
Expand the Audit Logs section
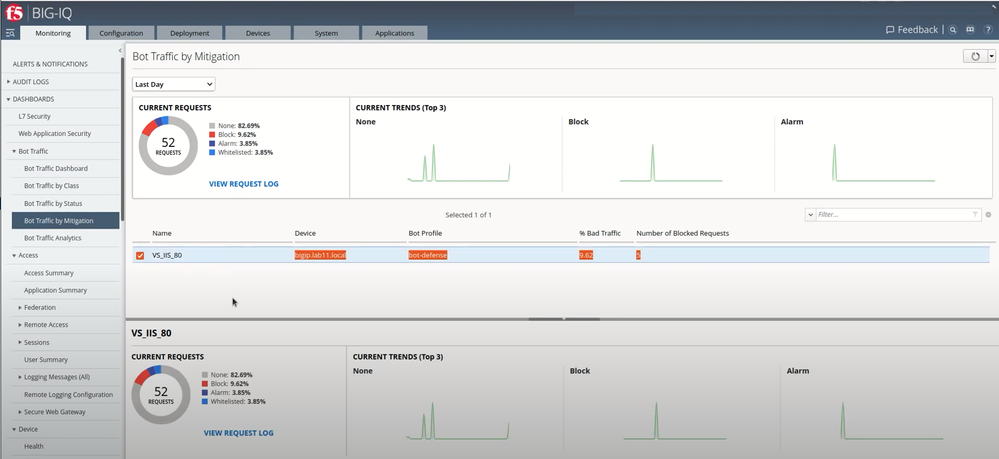click(x=9, y=82)
